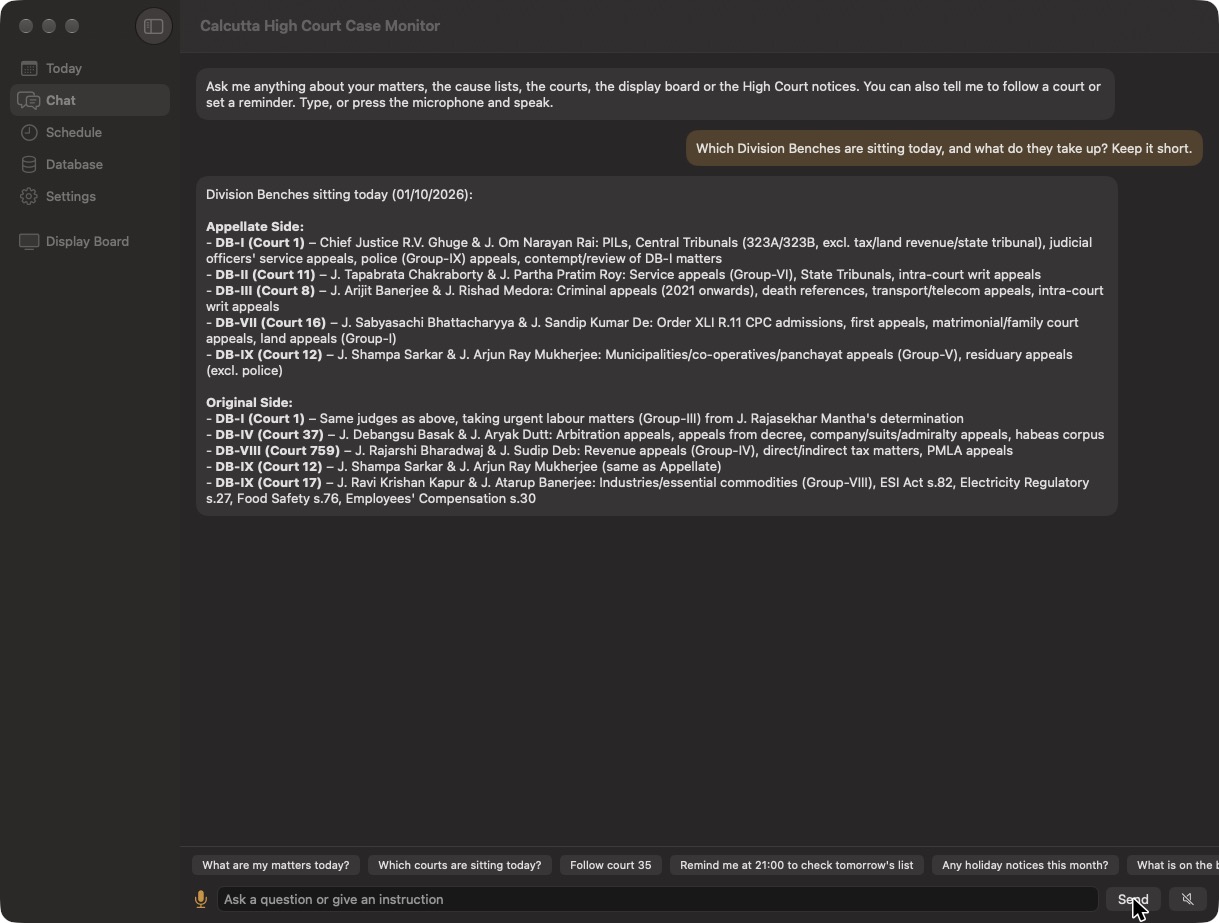The image size is (1219, 923).
Task: Choose the 'What are my matters today?' suggestion
Action: tap(276, 865)
